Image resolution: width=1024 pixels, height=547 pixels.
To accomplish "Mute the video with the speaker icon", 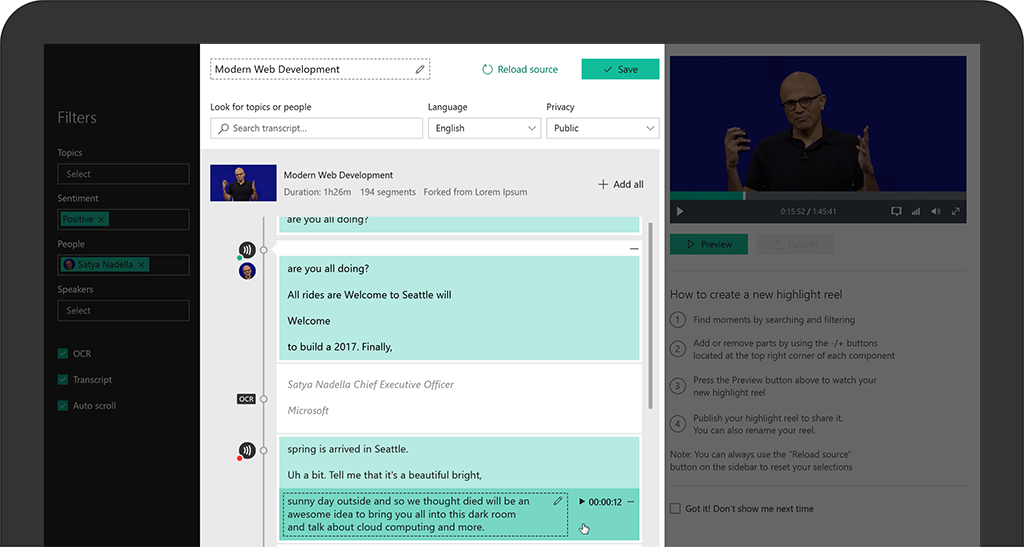I will 936,212.
